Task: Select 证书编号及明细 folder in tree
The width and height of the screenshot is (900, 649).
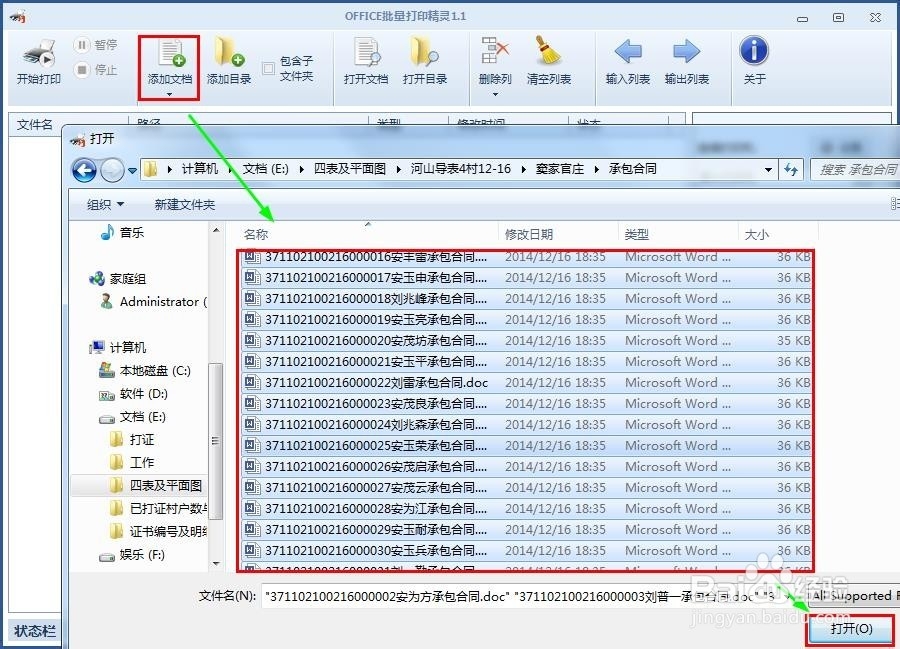Action: pyautogui.click(x=158, y=531)
